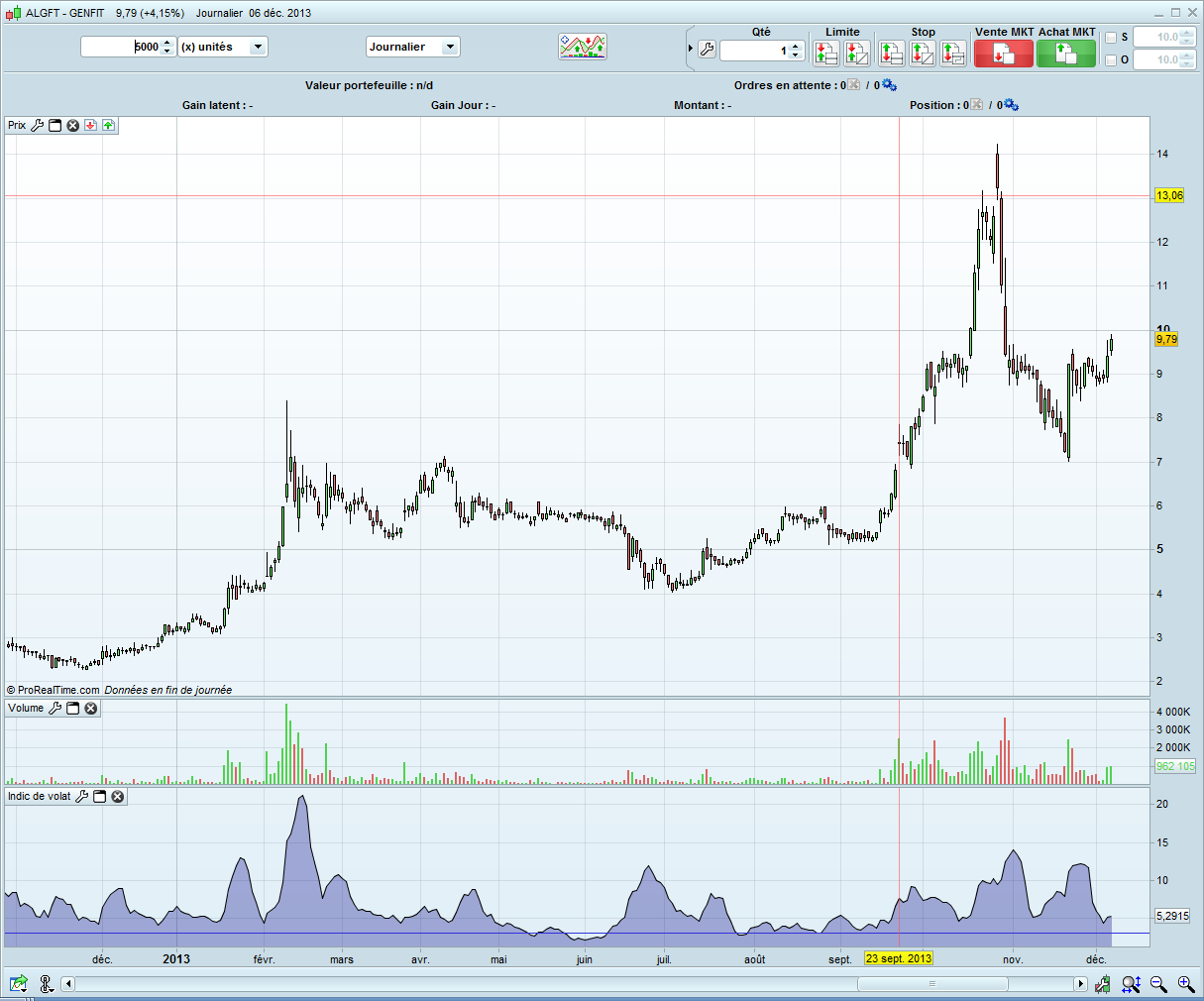This screenshot has height=1001, width=1204.
Task: Enable the O checkbox
Action: click(1111, 60)
